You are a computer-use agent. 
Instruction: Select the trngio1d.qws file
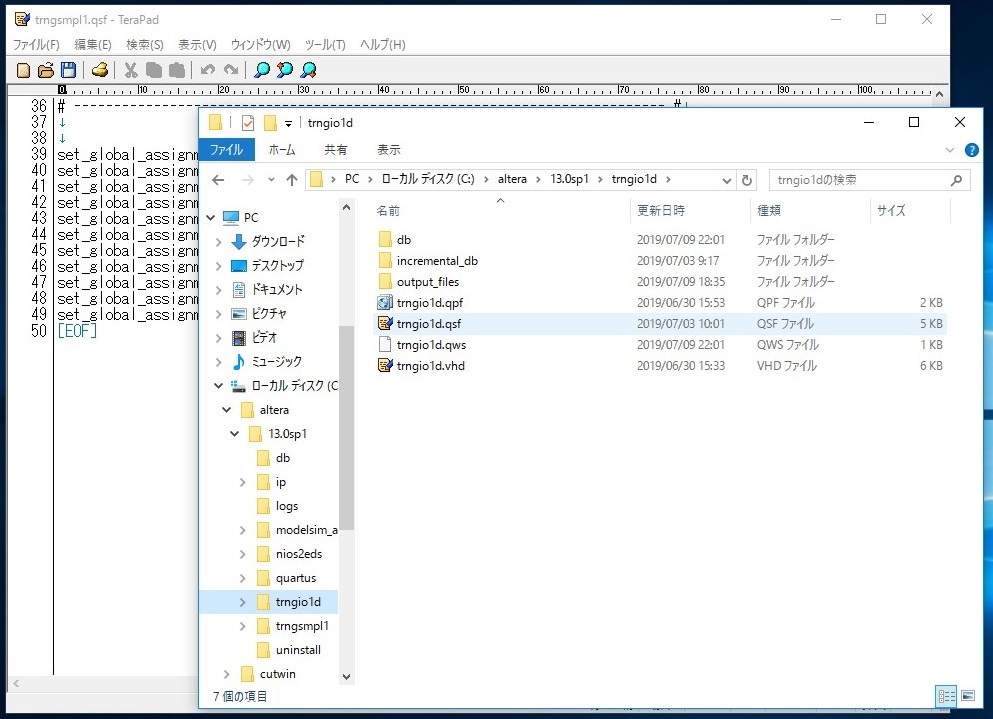[x=659, y=345]
